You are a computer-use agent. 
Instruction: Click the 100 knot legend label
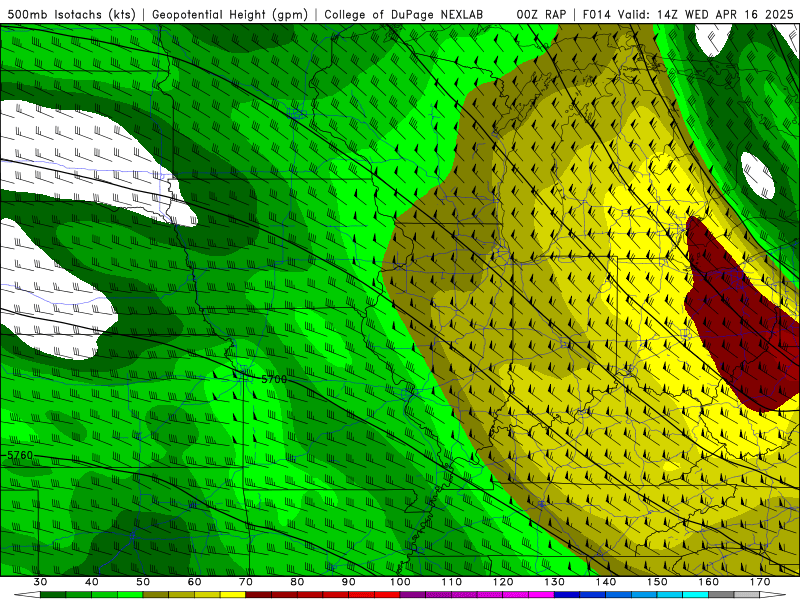pyautogui.click(x=401, y=582)
